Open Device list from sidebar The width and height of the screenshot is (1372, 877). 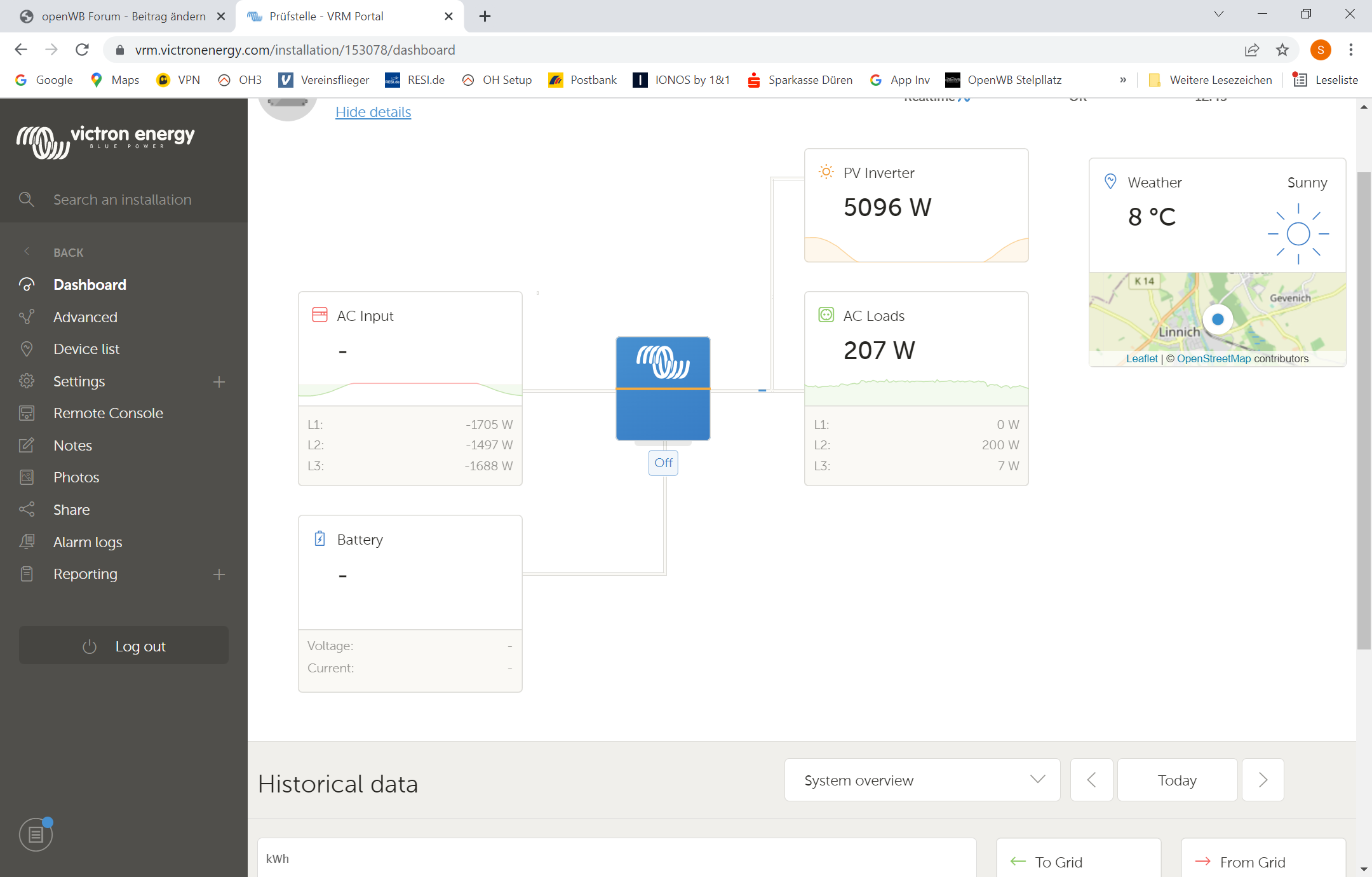click(86, 349)
